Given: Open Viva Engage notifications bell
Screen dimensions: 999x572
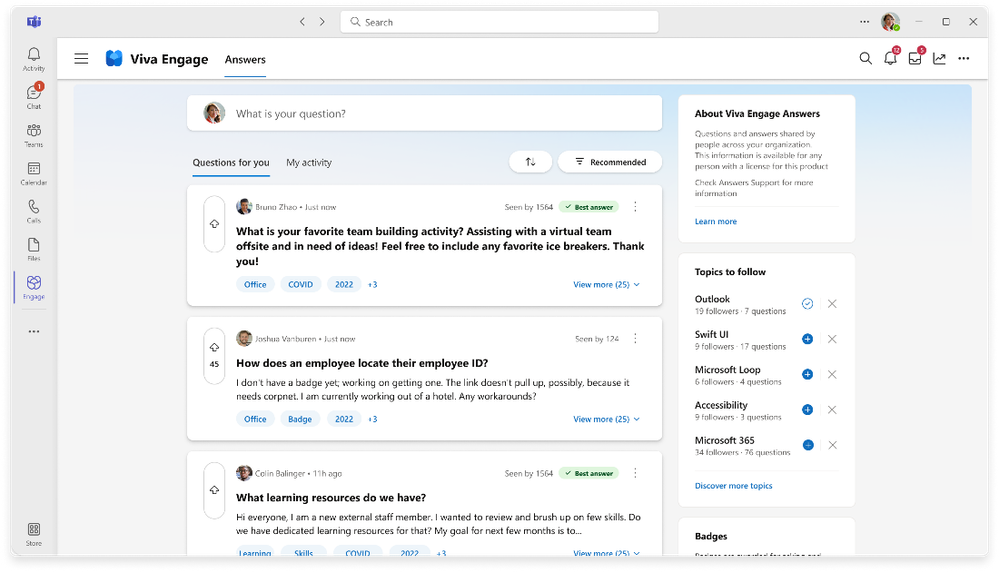Looking at the screenshot, I should coord(891,58).
